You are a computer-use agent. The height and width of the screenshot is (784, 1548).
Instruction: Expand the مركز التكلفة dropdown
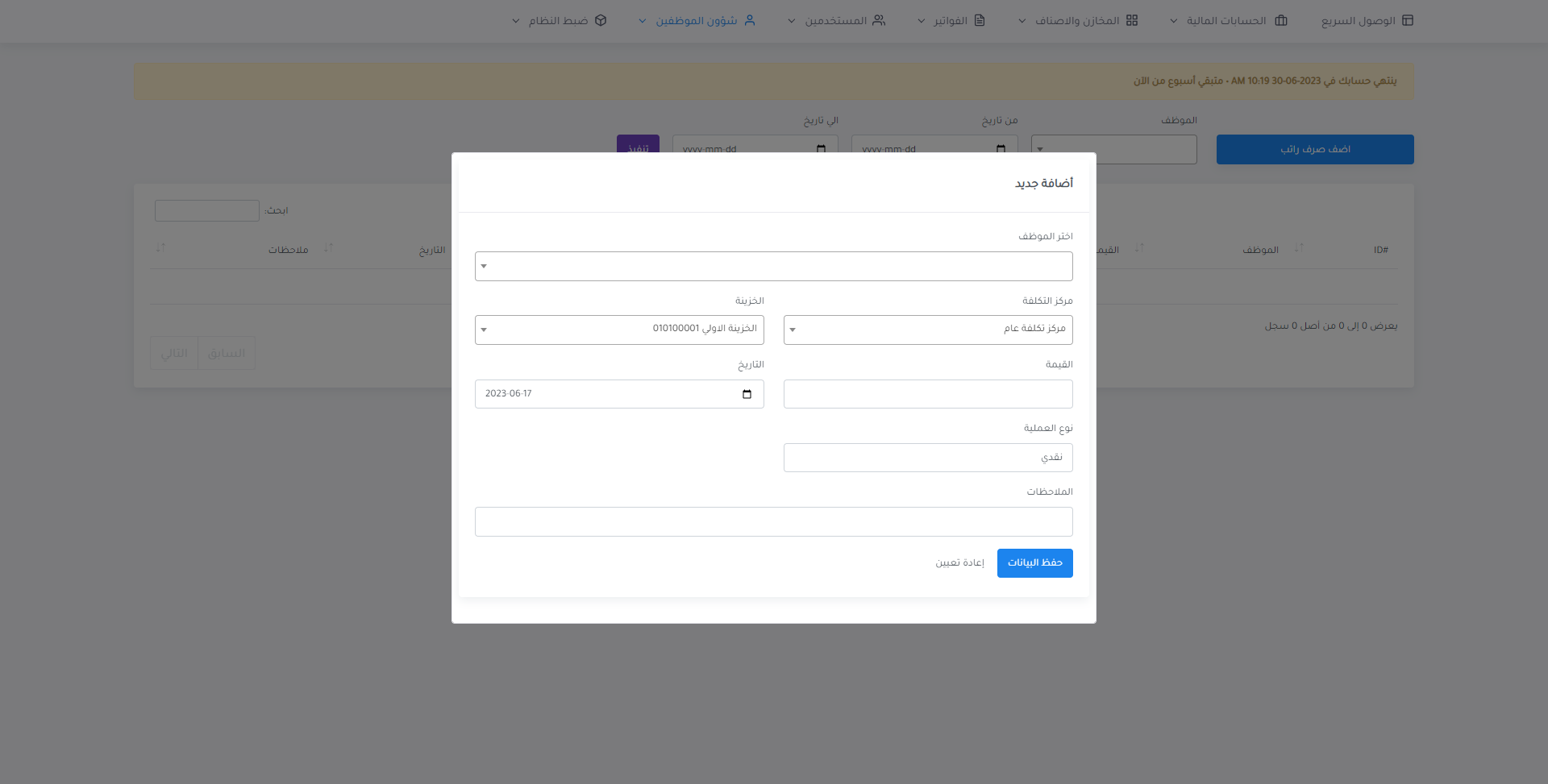pyautogui.click(x=927, y=330)
